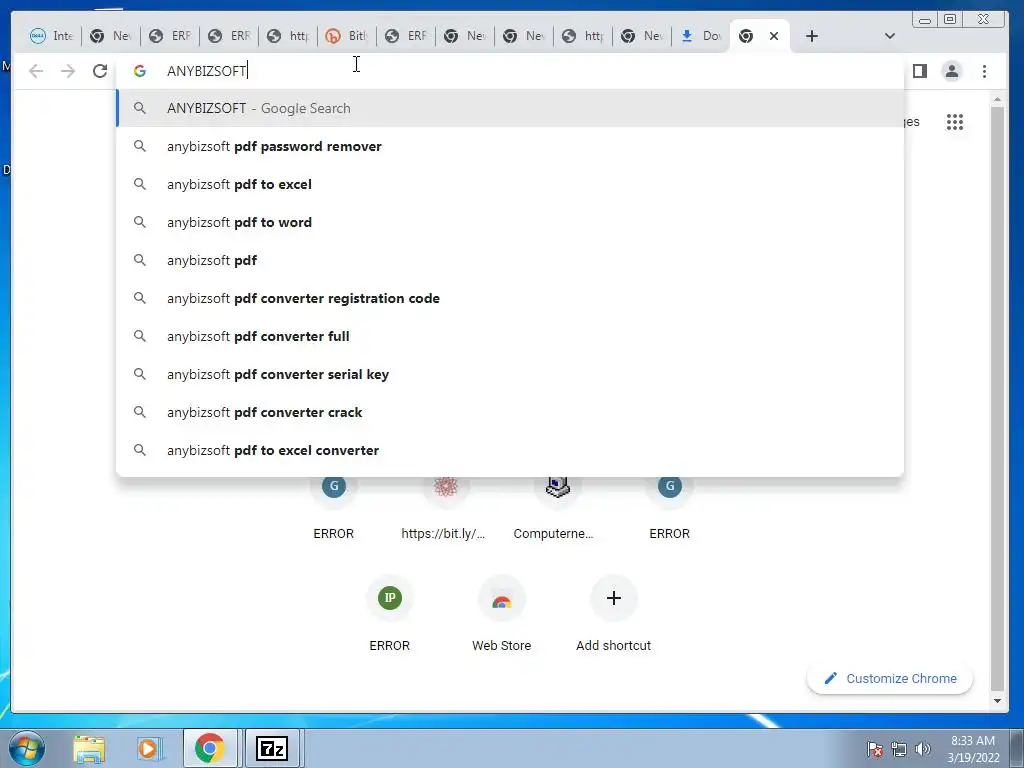Toggle the Chrome side panel
1024x768 pixels.
(x=920, y=71)
